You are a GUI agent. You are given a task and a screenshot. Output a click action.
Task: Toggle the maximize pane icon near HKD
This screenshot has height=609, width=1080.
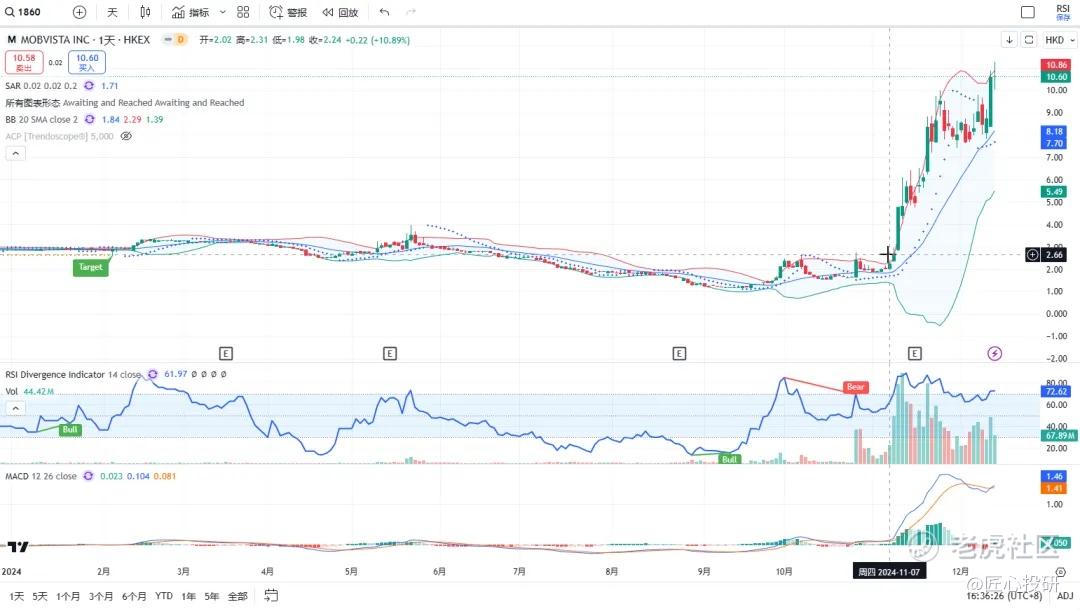(x=1028, y=40)
